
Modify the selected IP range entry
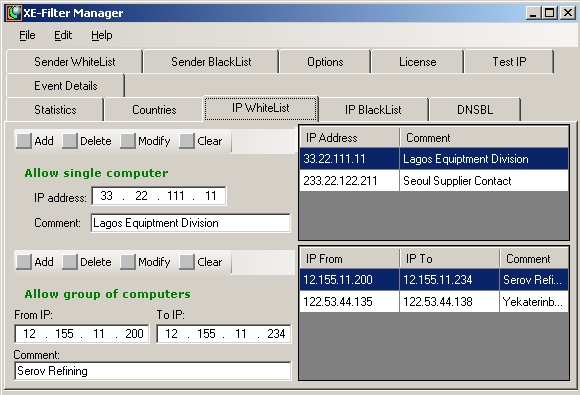tap(145, 262)
